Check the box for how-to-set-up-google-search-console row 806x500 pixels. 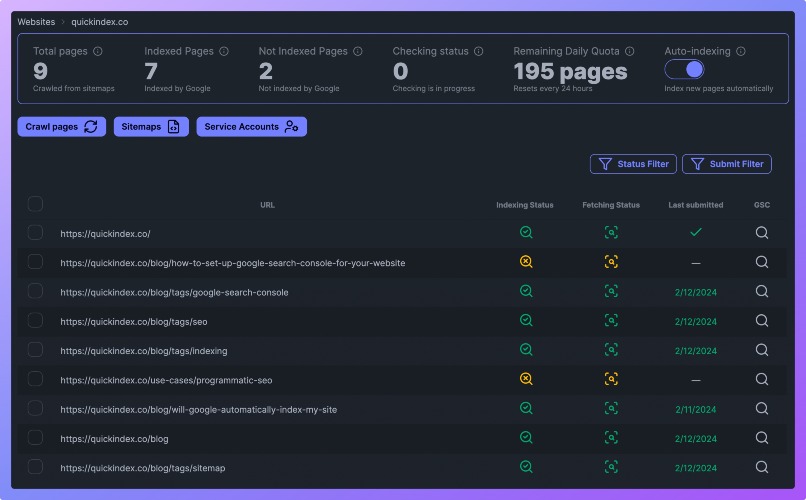(35, 262)
